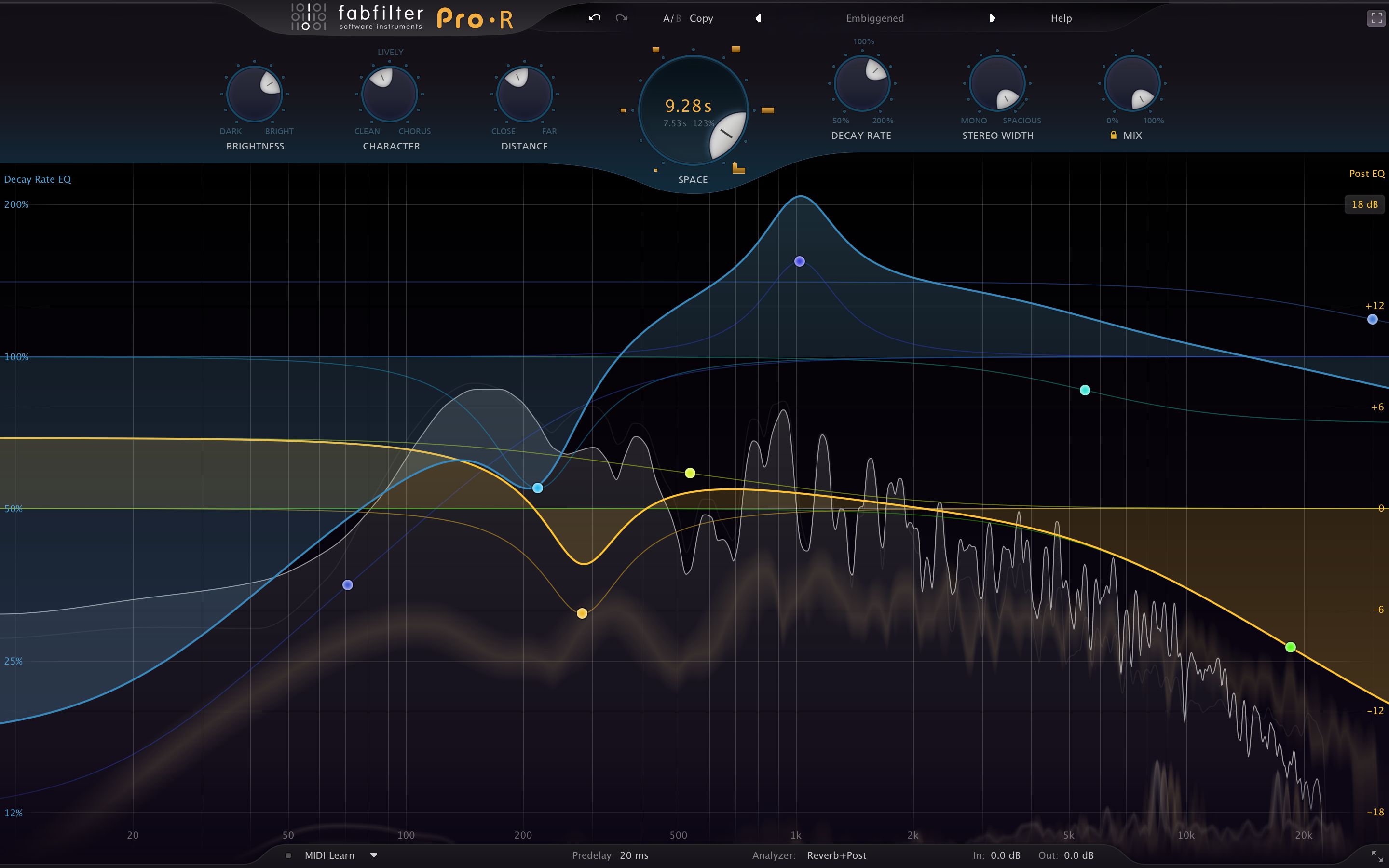The image size is (1389, 868).
Task: Click the resize handle in bottom-right corner
Action: [1376, 856]
